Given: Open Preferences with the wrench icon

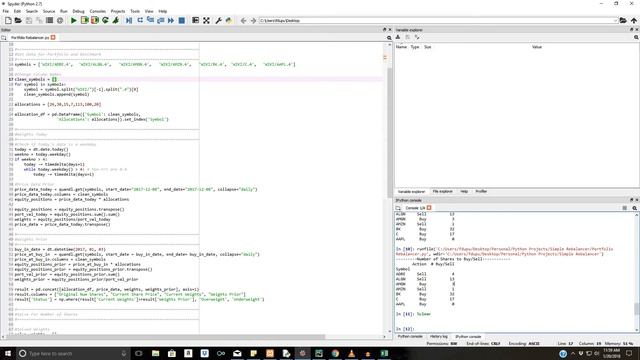Looking at the screenshot, I should tap(218, 20).
